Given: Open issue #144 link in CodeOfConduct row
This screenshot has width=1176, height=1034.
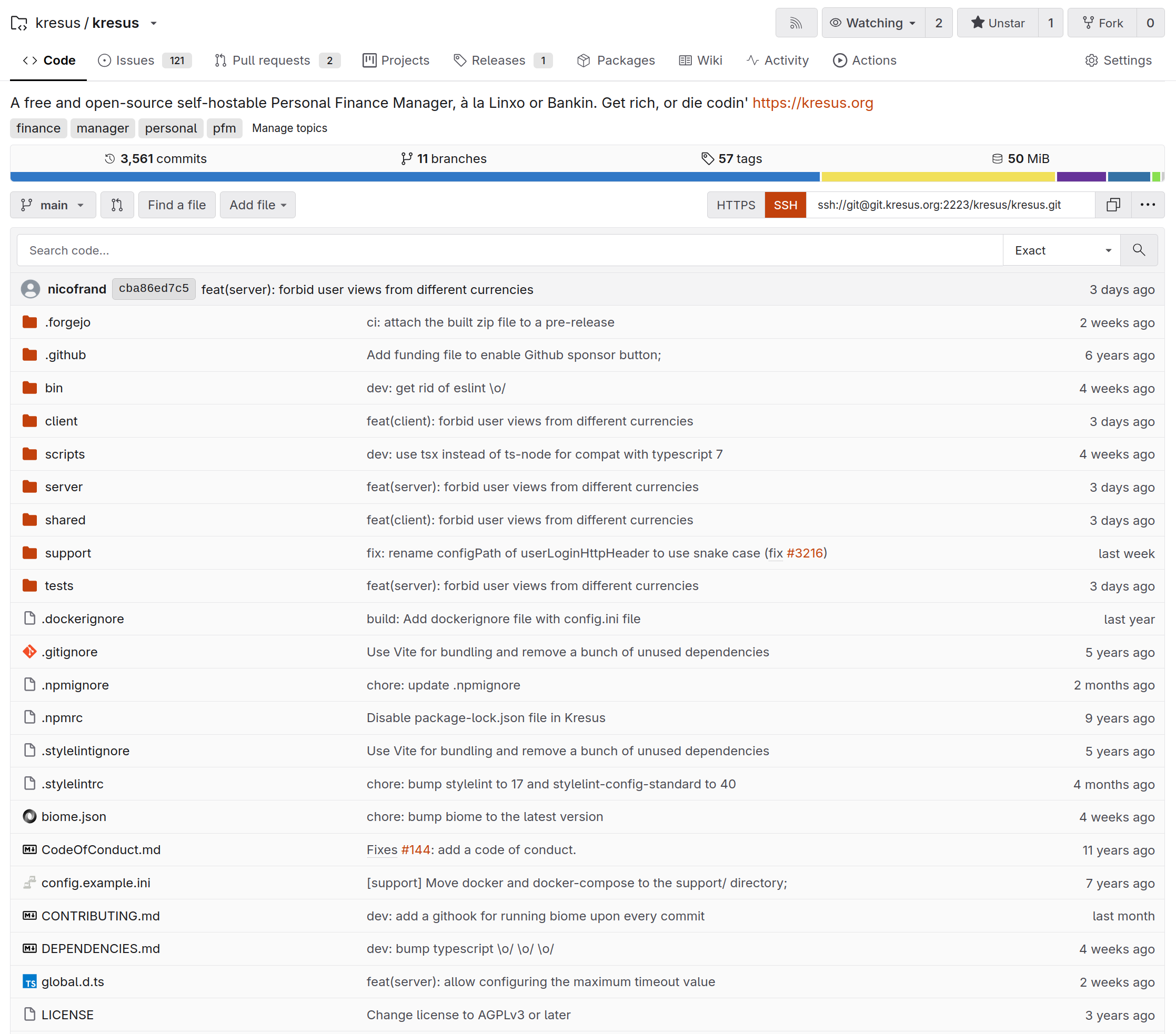Looking at the screenshot, I should (x=416, y=850).
